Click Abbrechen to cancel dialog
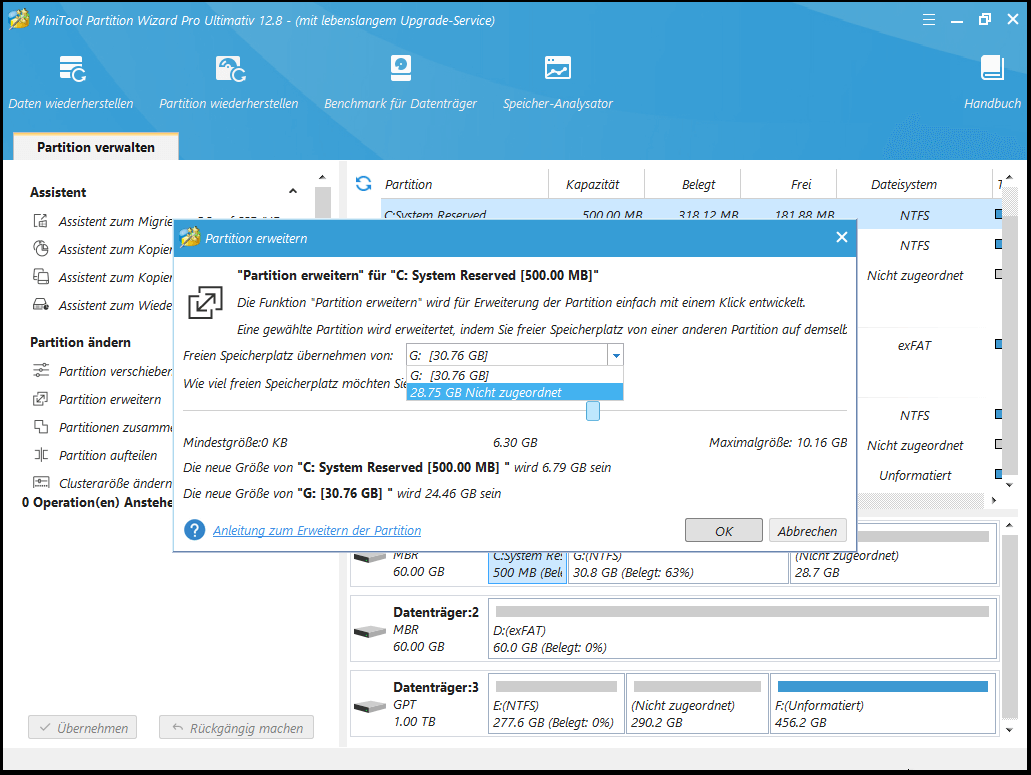The width and height of the screenshot is (1031, 775). [x=807, y=530]
